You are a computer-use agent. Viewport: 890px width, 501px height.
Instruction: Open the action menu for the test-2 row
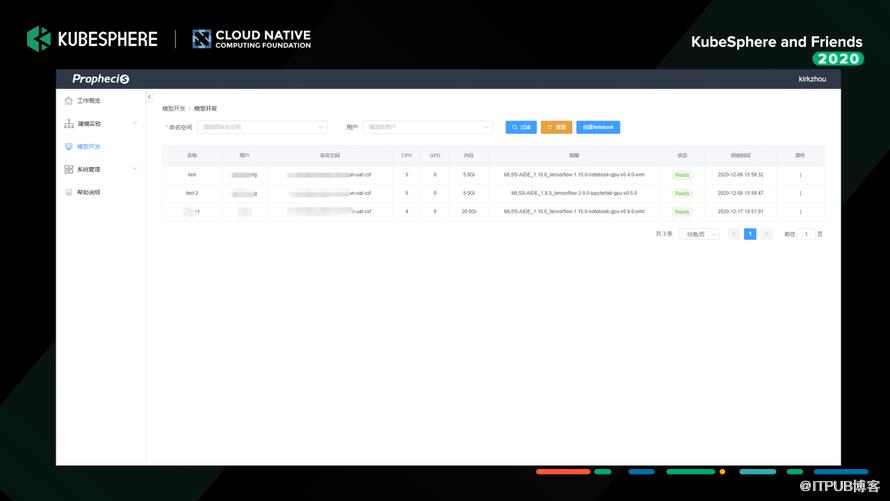pyautogui.click(x=800, y=193)
